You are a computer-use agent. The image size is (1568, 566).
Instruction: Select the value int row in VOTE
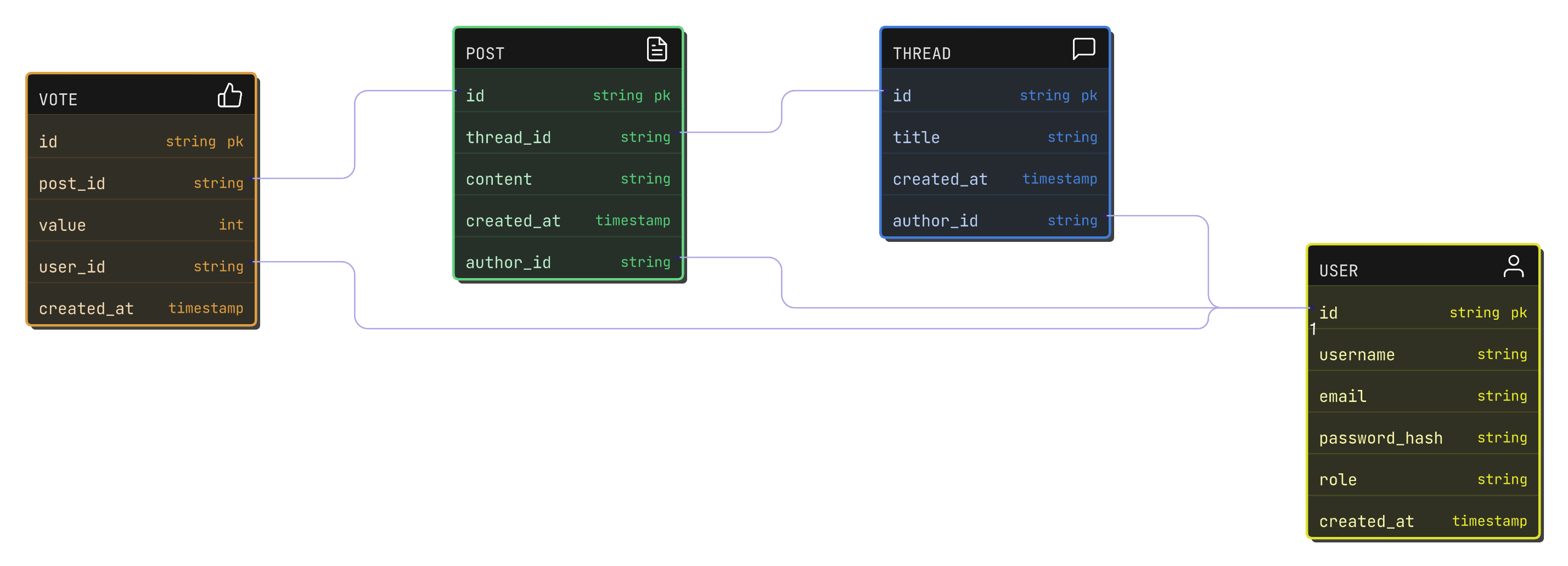click(141, 225)
